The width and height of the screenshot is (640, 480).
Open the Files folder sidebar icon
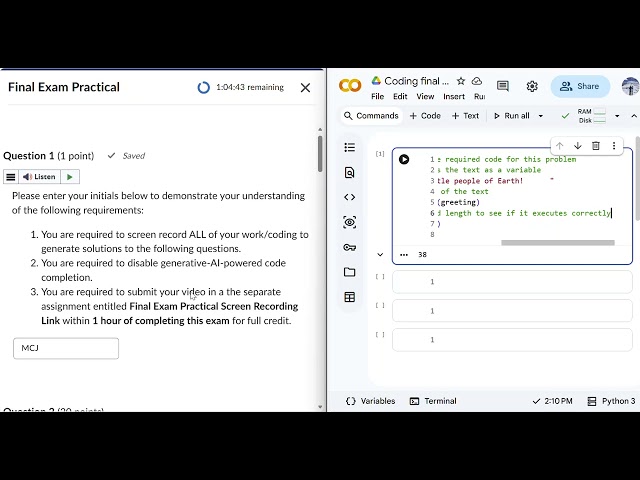(x=349, y=272)
